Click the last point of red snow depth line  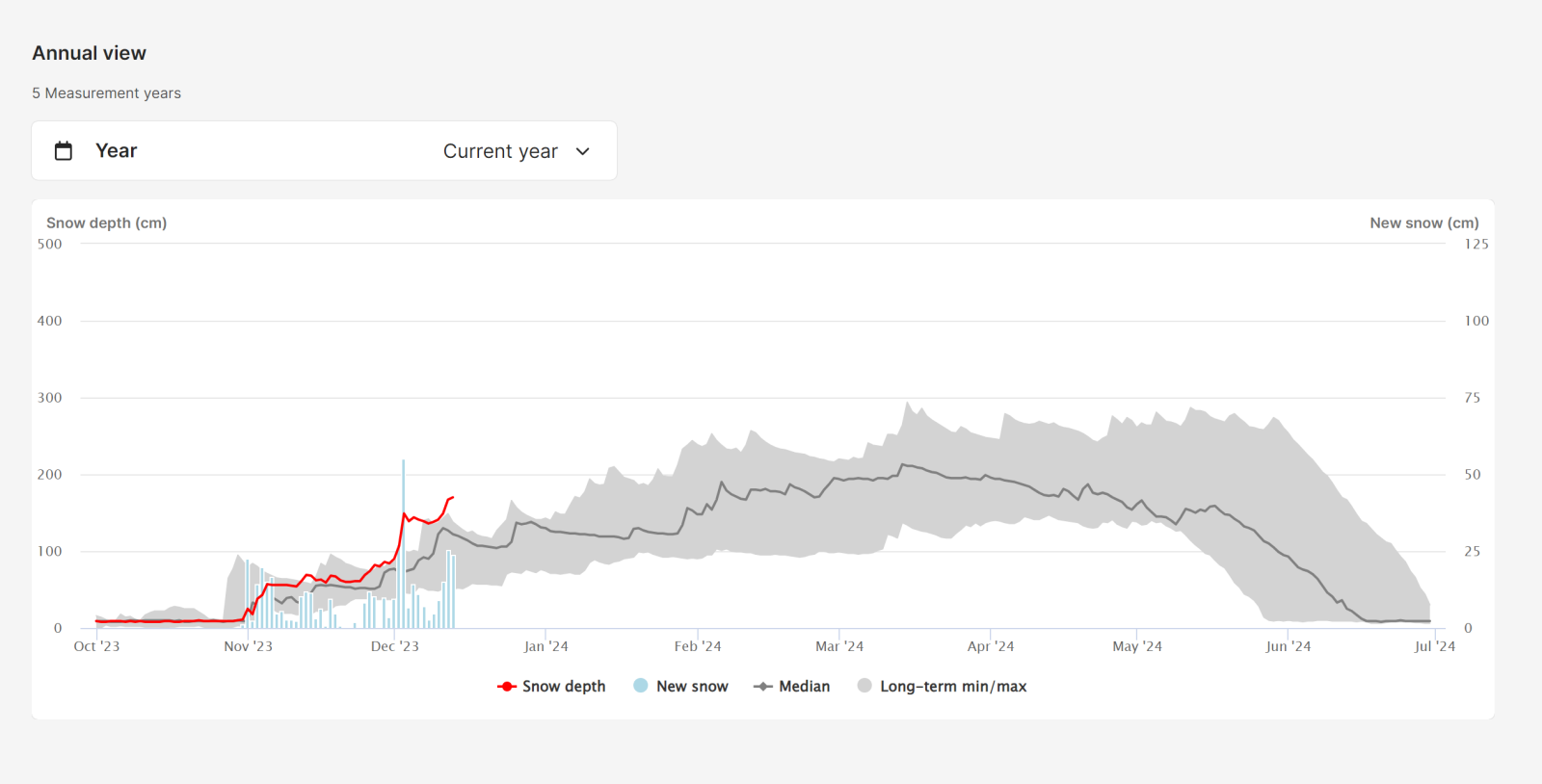[x=452, y=497]
